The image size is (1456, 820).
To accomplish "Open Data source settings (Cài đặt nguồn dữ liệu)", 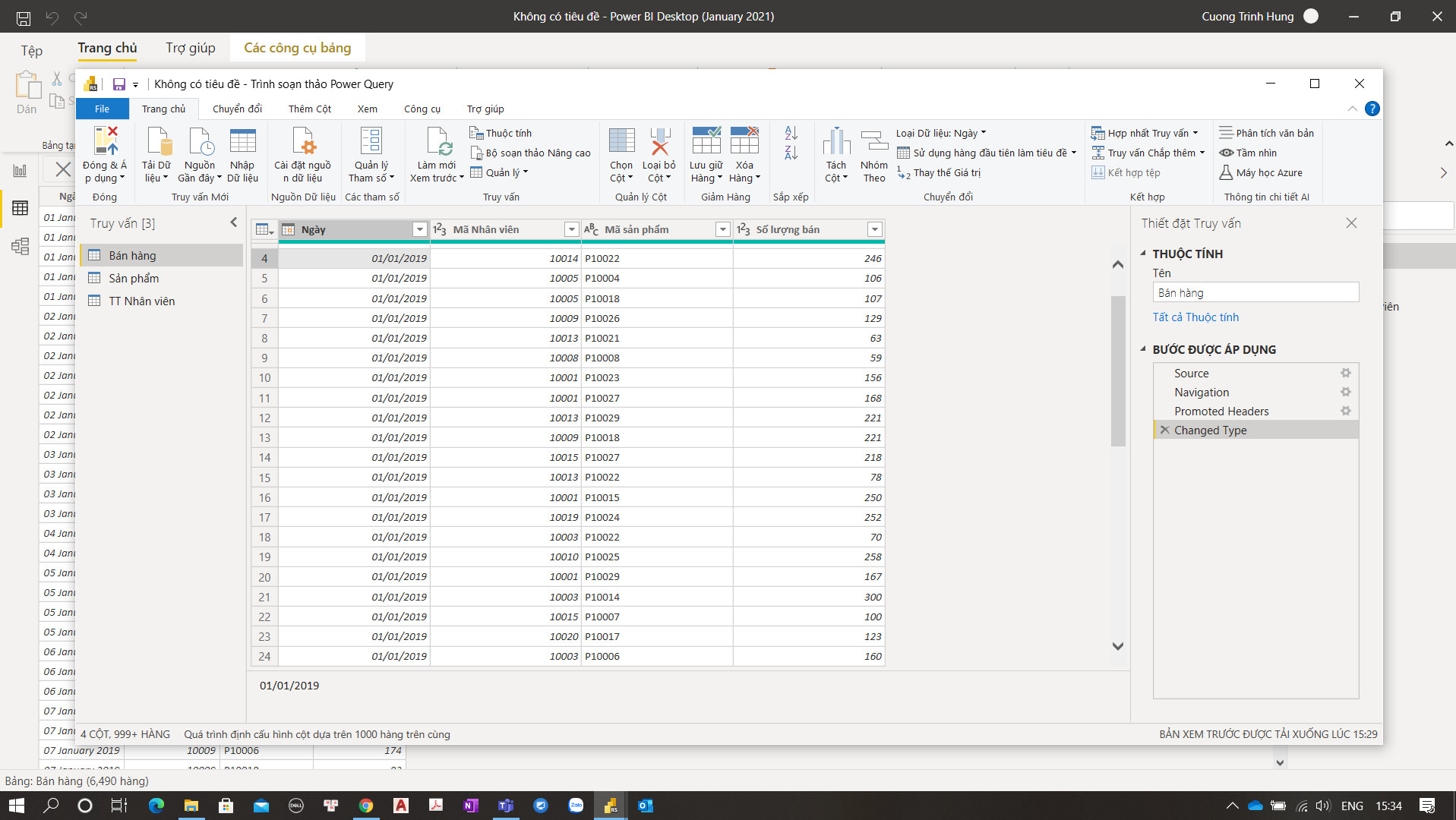I will pyautogui.click(x=302, y=142).
